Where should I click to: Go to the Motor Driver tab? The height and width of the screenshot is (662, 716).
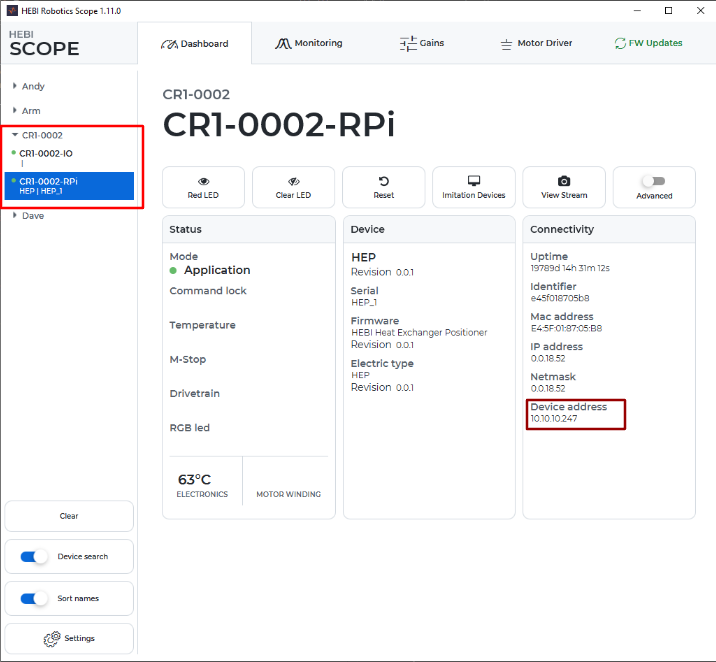point(536,43)
